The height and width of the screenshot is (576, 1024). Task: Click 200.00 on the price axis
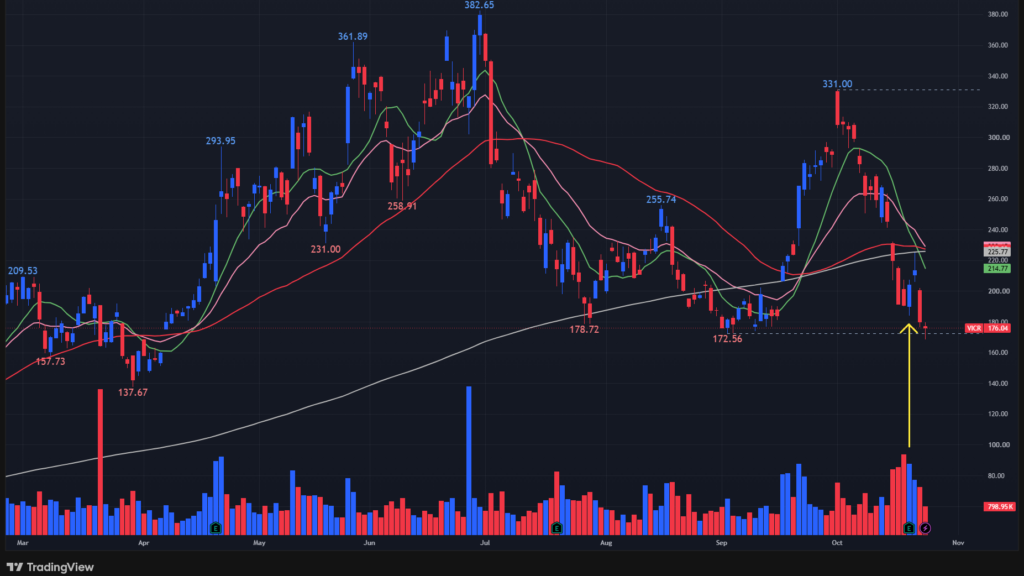pos(997,291)
